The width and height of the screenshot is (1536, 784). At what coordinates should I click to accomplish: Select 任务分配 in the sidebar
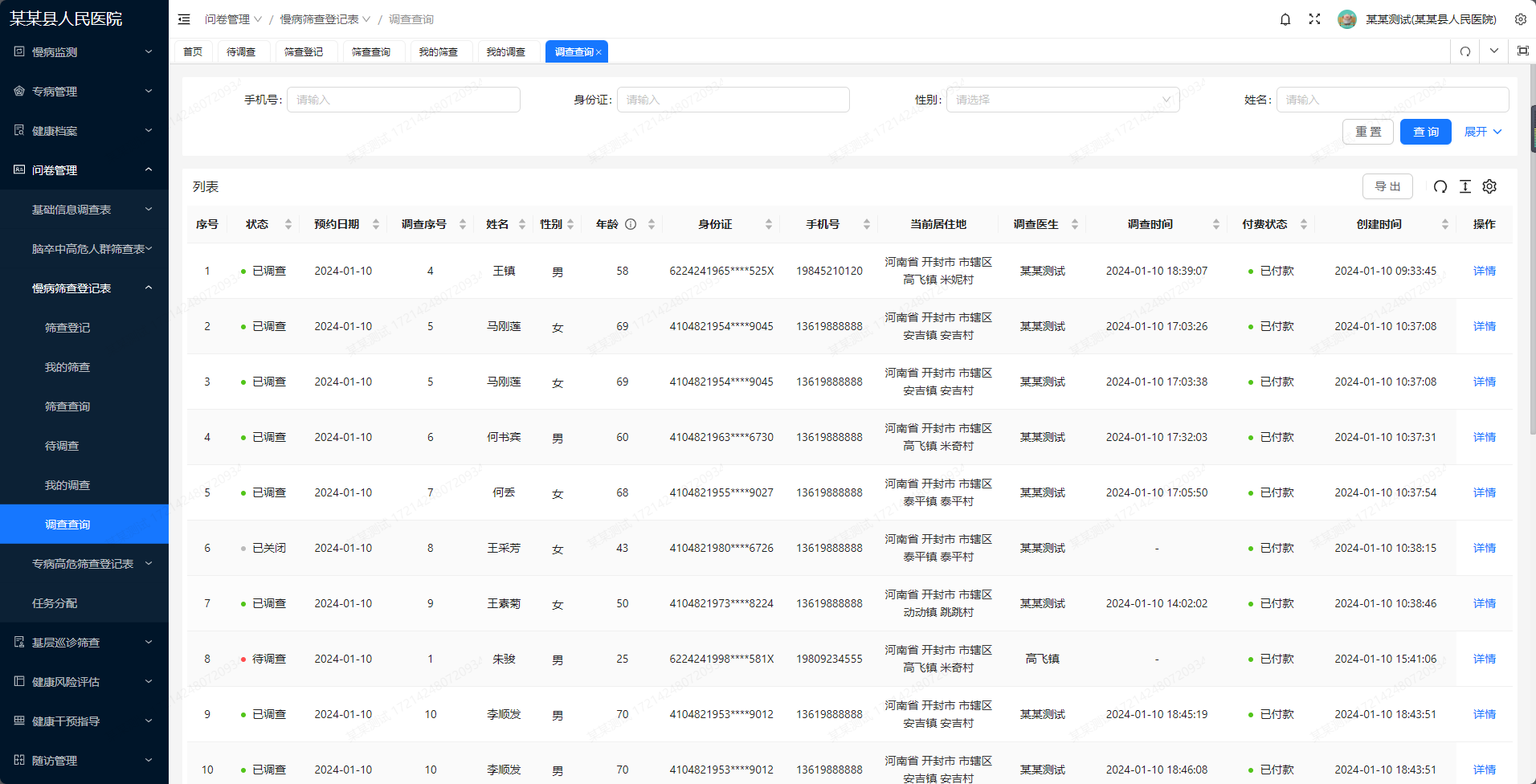pos(84,603)
